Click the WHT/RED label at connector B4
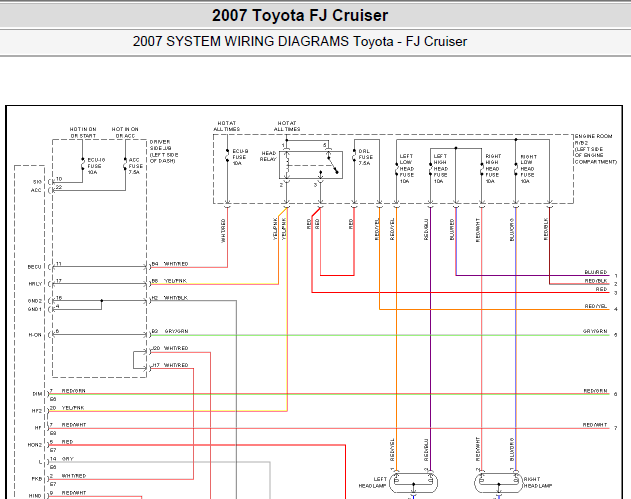This screenshot has height=499, width=631. pyautogui.click(x=176, y=264)
